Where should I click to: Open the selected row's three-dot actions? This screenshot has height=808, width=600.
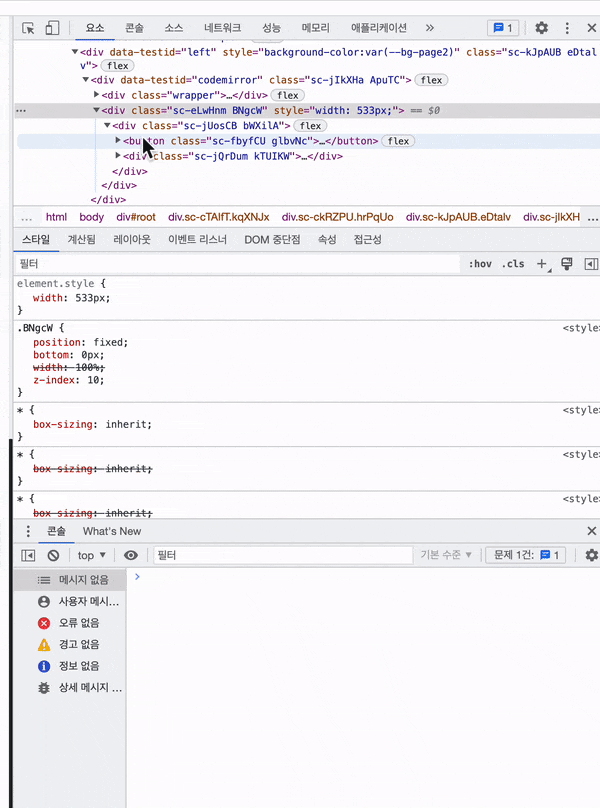point(21,110)
